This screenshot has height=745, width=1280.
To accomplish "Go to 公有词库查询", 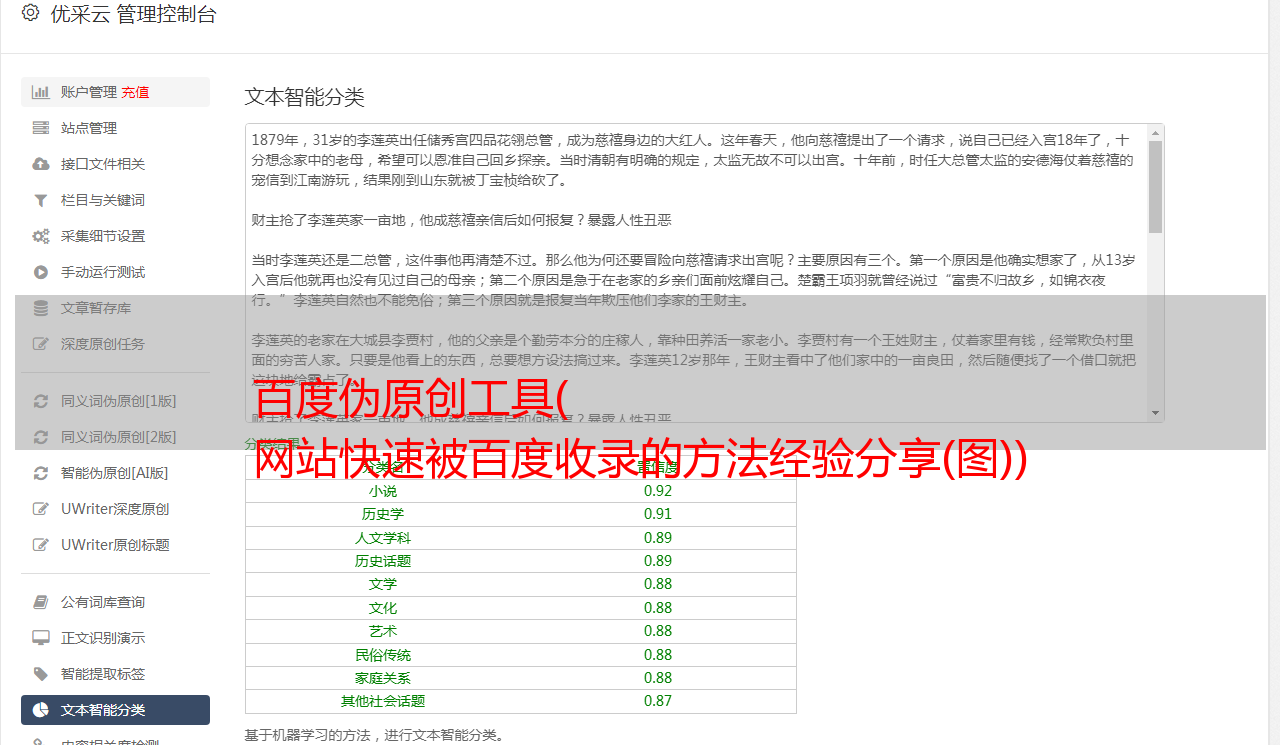I will click(115, 602).
